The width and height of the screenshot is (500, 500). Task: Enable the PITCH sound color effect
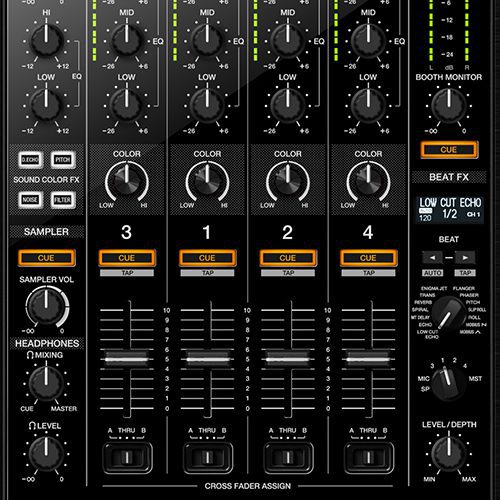(x=63, y=160)
